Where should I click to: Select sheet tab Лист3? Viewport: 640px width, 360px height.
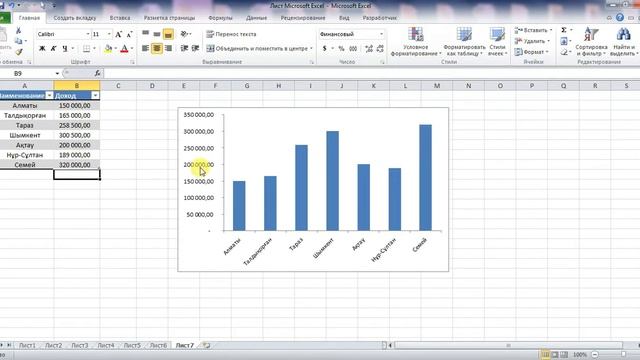point(80,345)
